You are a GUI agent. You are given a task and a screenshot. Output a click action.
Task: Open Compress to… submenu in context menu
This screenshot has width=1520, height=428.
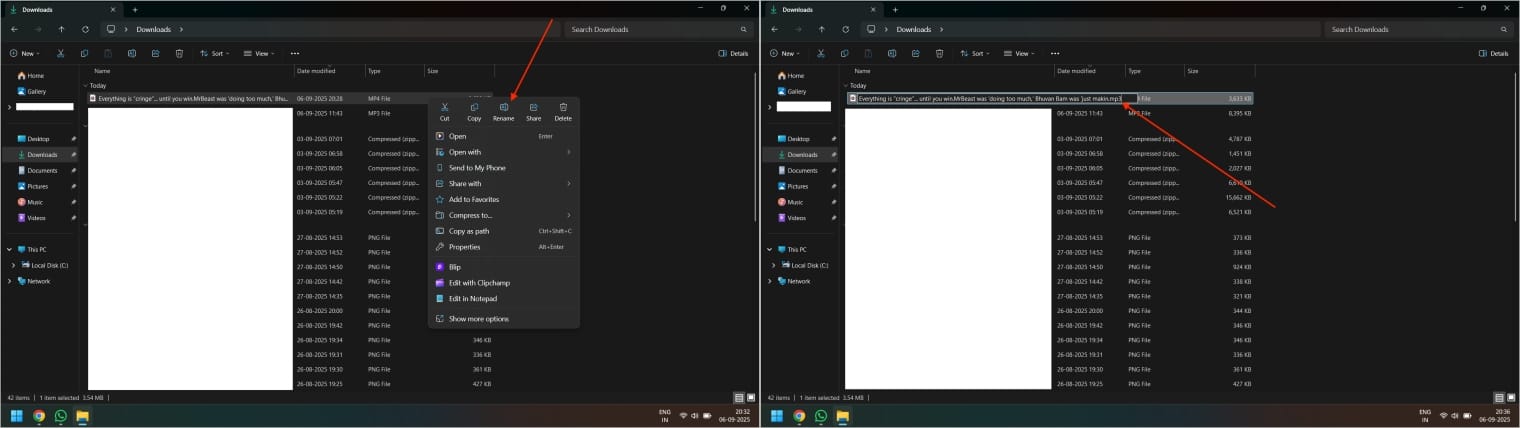coord(503,215)
